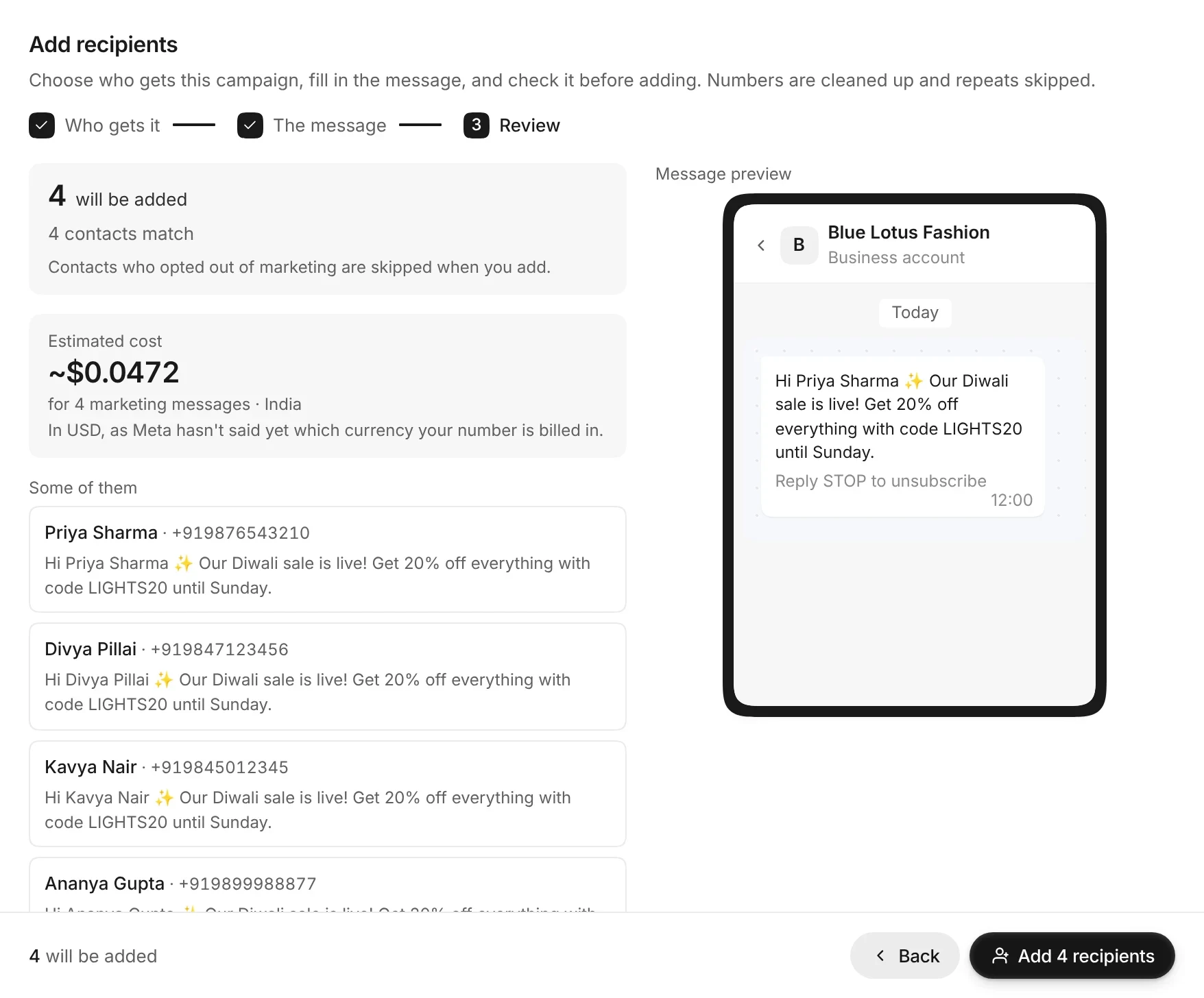The width and height of the screenshot is (1204, 998).
Task: Click the 'Some of them' heading
Action: (83, 488)
